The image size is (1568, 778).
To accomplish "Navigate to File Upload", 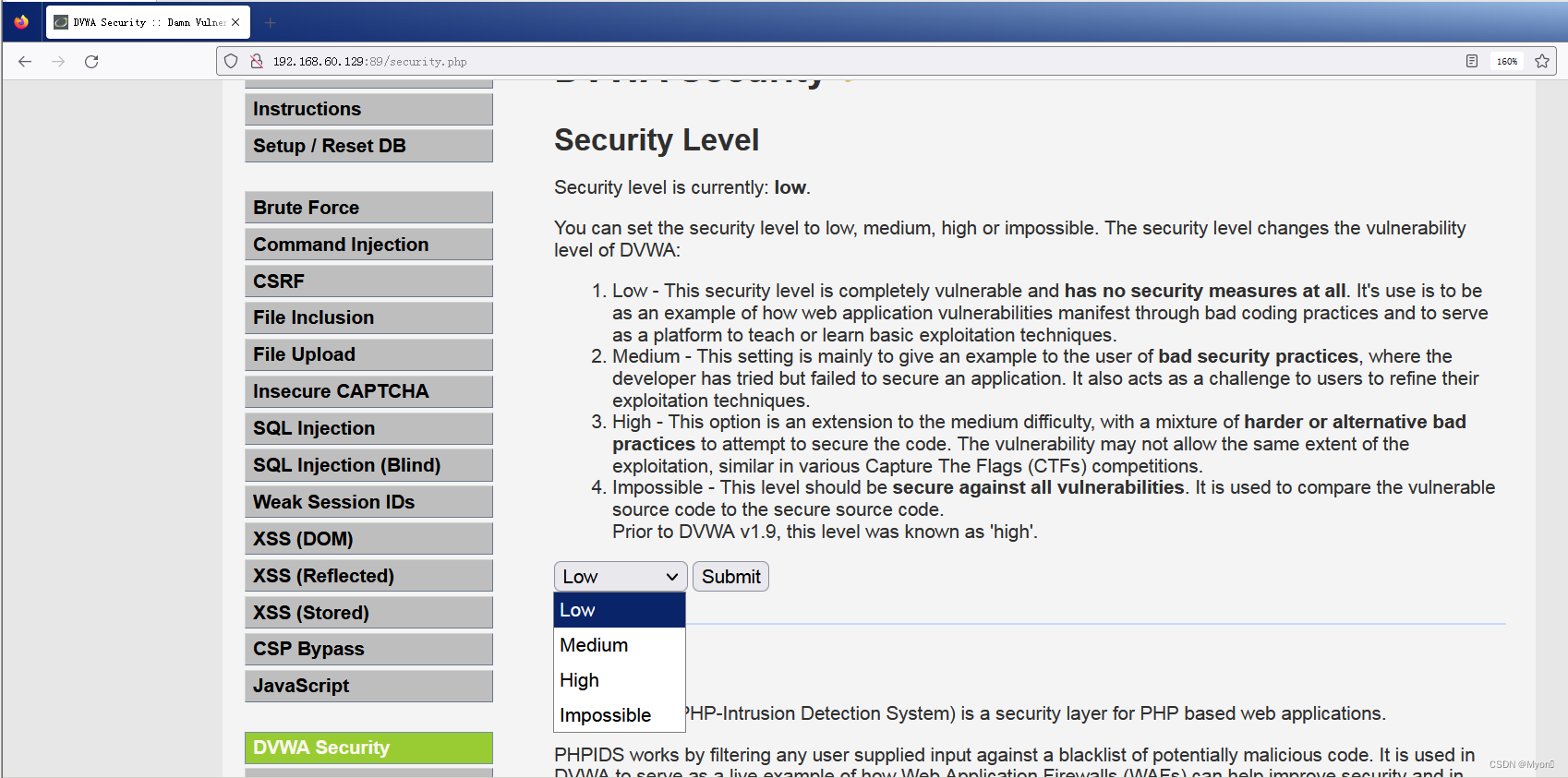I will 368,354.
